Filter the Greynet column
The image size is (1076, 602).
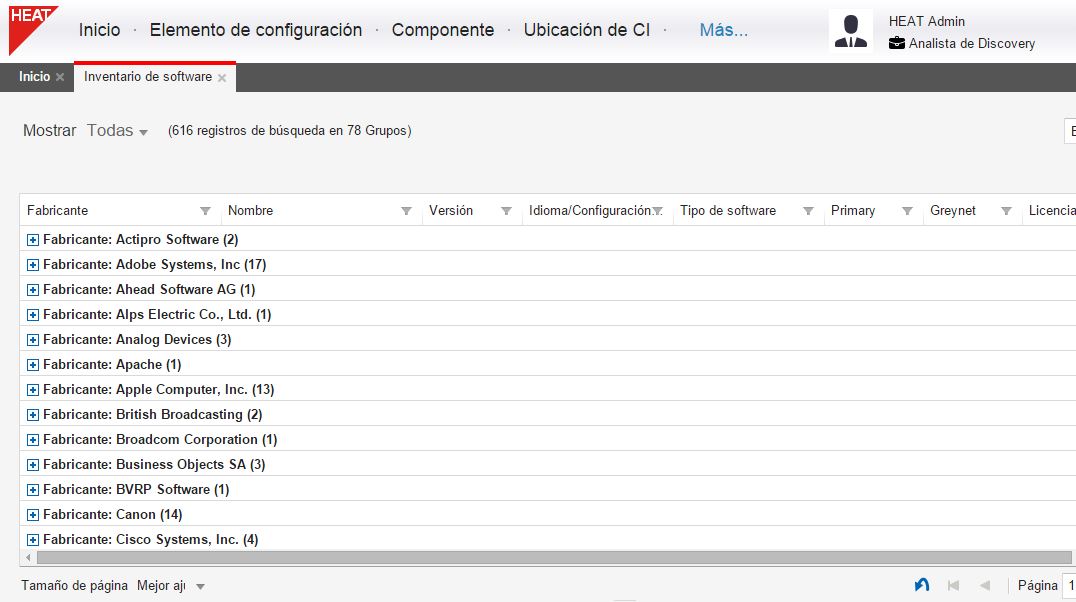1006,211
